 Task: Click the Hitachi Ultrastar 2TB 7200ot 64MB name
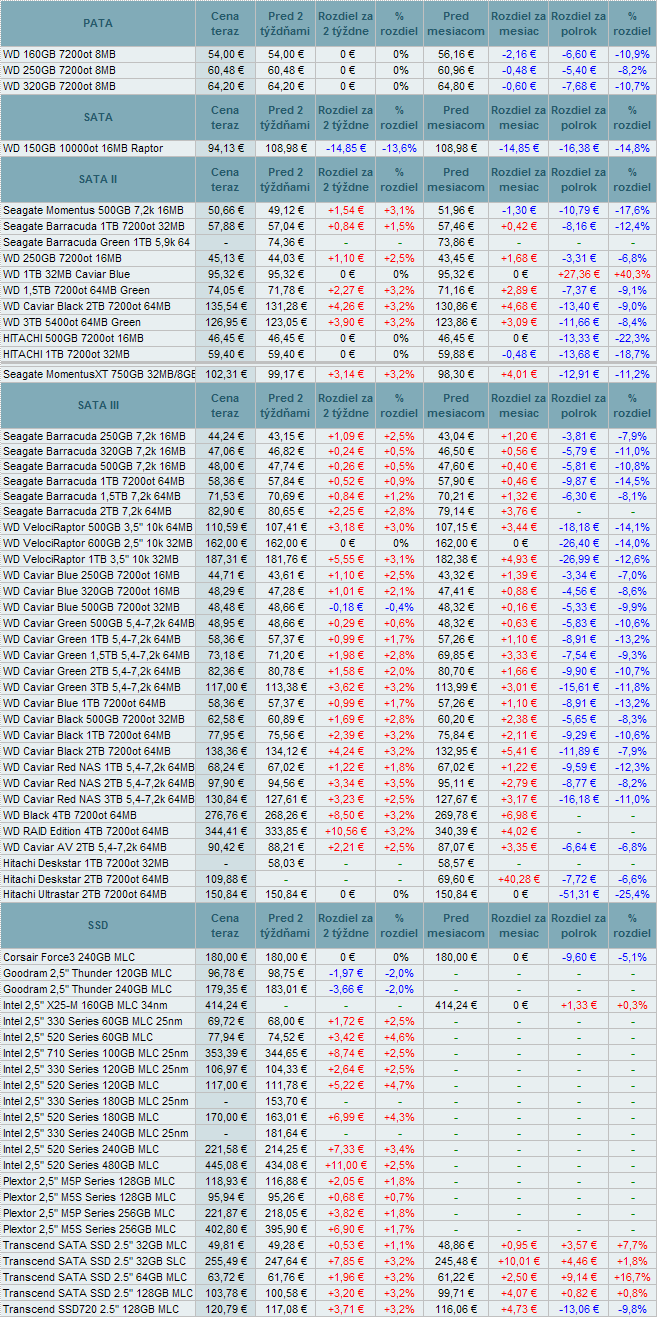tap(86, 894)
